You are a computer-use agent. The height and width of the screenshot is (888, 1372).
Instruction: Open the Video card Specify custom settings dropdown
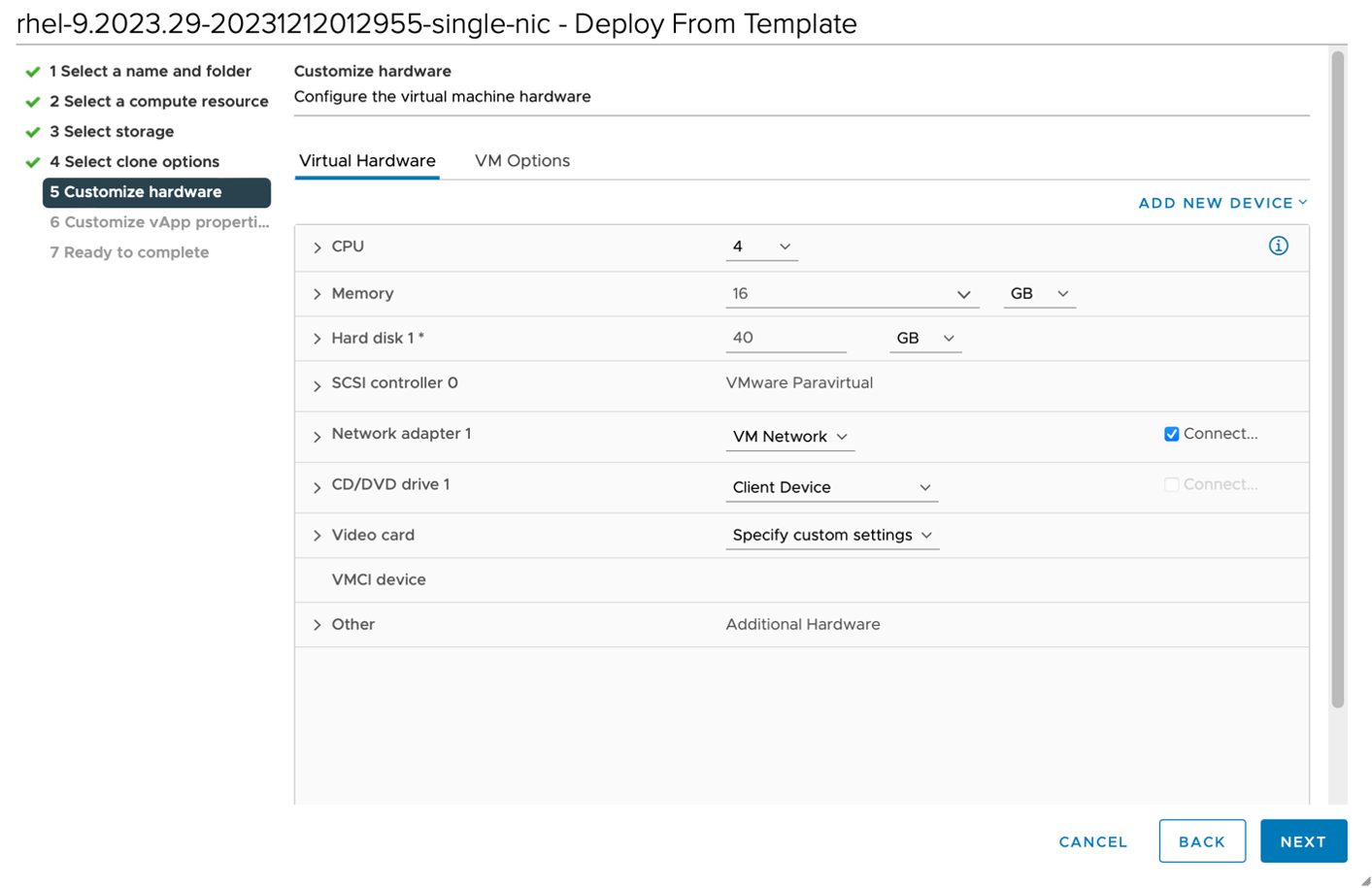click(831, 536)
